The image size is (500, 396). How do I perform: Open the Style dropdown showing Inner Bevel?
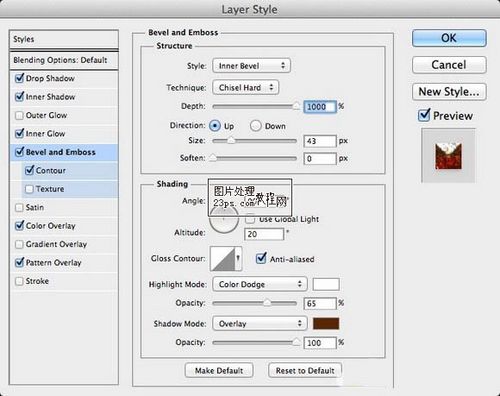pos(251,66)
